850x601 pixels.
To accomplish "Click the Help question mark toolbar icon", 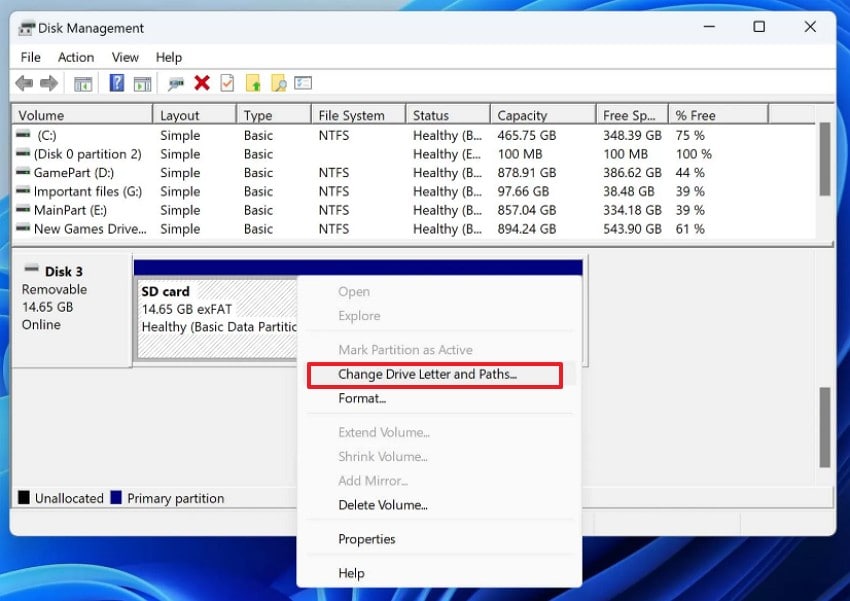I will coord(116,83).
